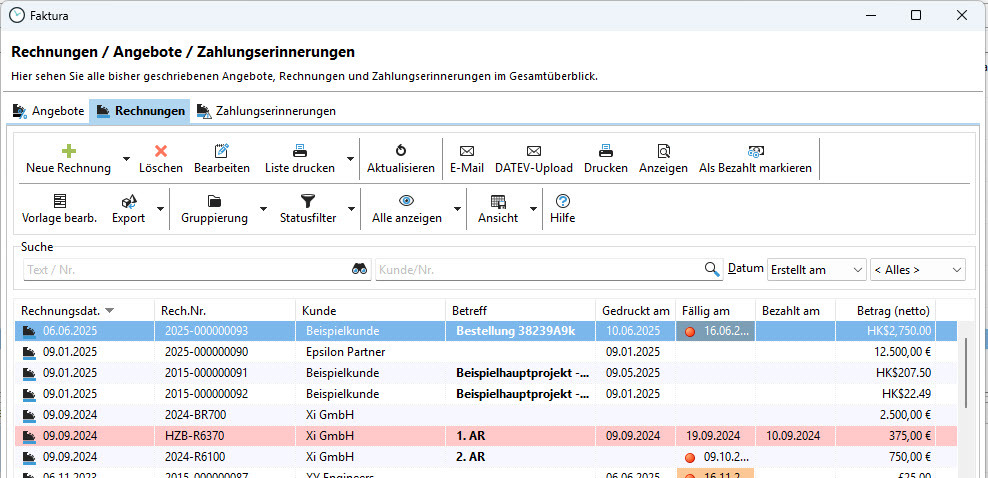Click the Bearbeiten pencil icon
Image resolution: width=988 pixels, height=478 pixels.
click(x=222, y=151)
